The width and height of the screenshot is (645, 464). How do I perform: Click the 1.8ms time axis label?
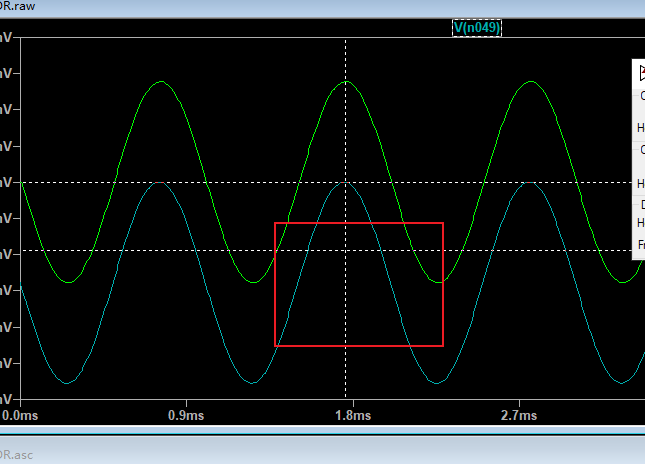tap(353, 415)
